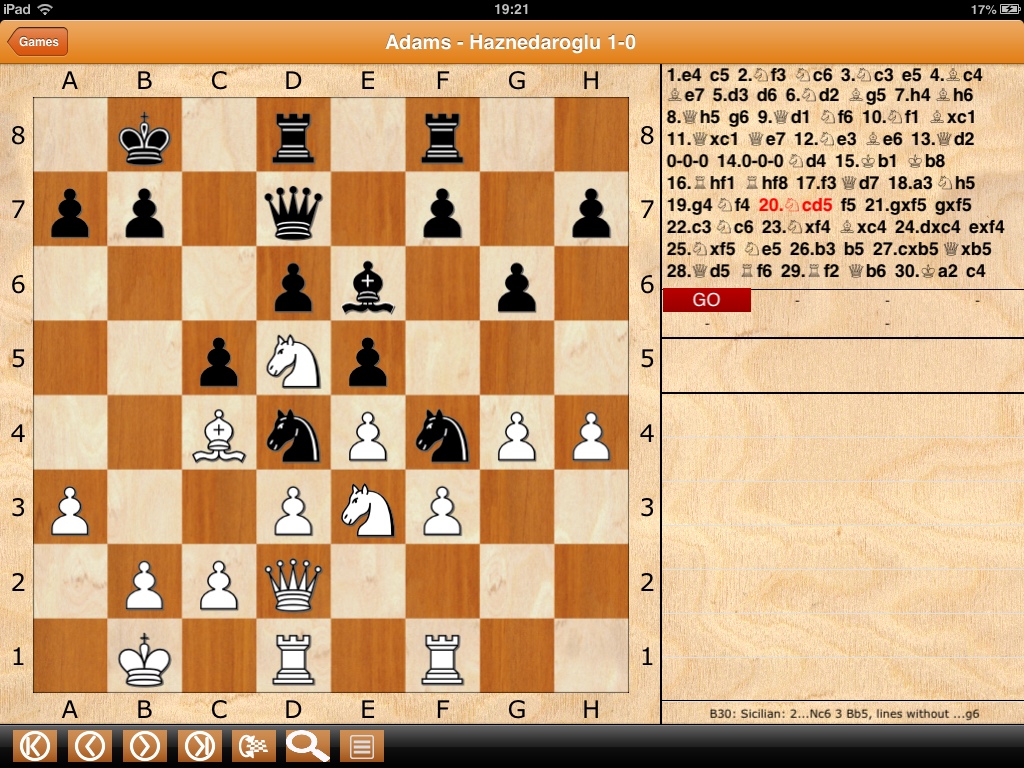This screenshot has height=768, width=1024.
Task: Open the magnifying glass search
Action: 308,746
